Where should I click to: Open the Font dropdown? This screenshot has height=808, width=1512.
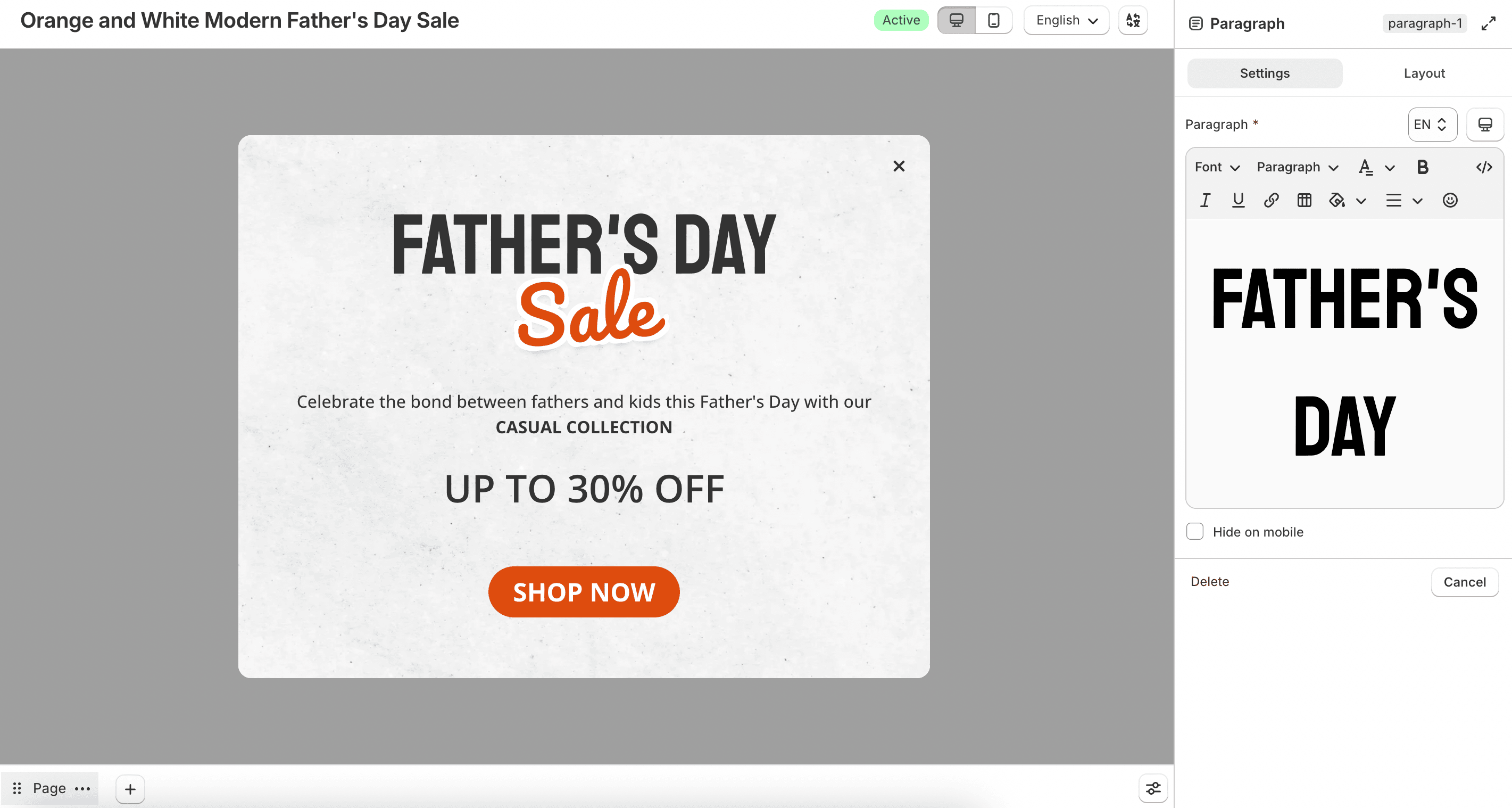1217,167
